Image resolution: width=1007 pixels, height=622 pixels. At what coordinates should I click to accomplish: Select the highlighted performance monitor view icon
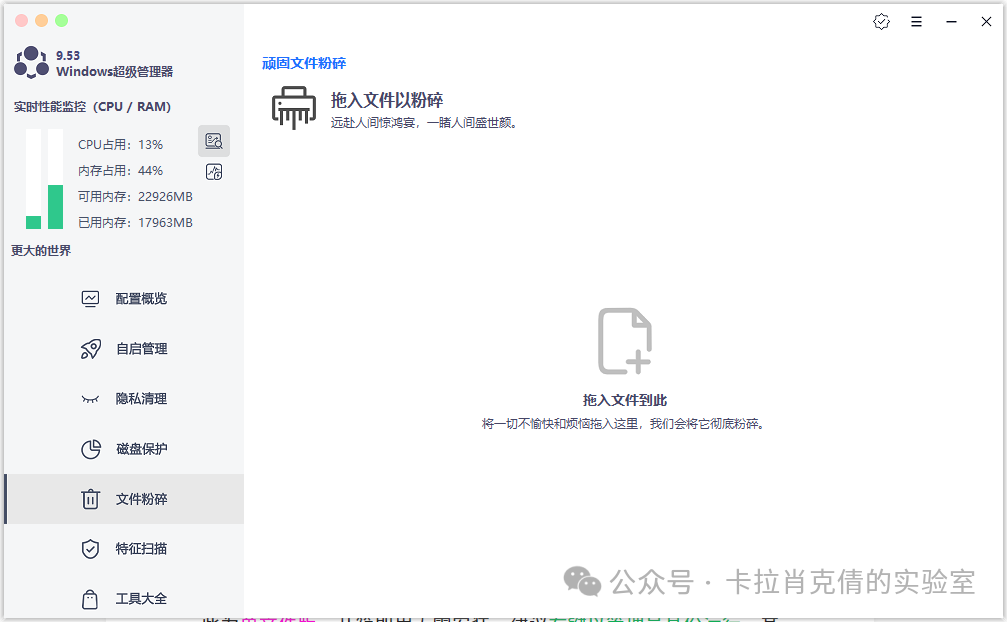click(x=214, y=141)
